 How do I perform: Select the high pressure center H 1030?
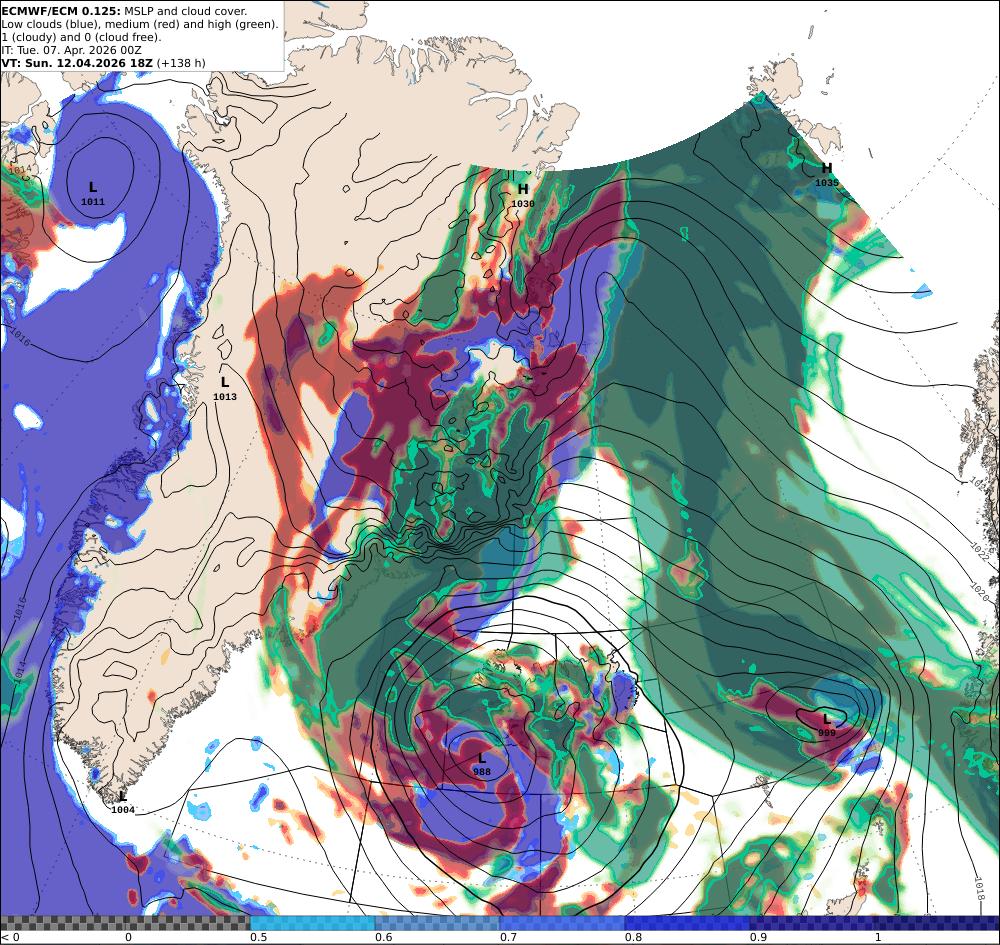523,195
